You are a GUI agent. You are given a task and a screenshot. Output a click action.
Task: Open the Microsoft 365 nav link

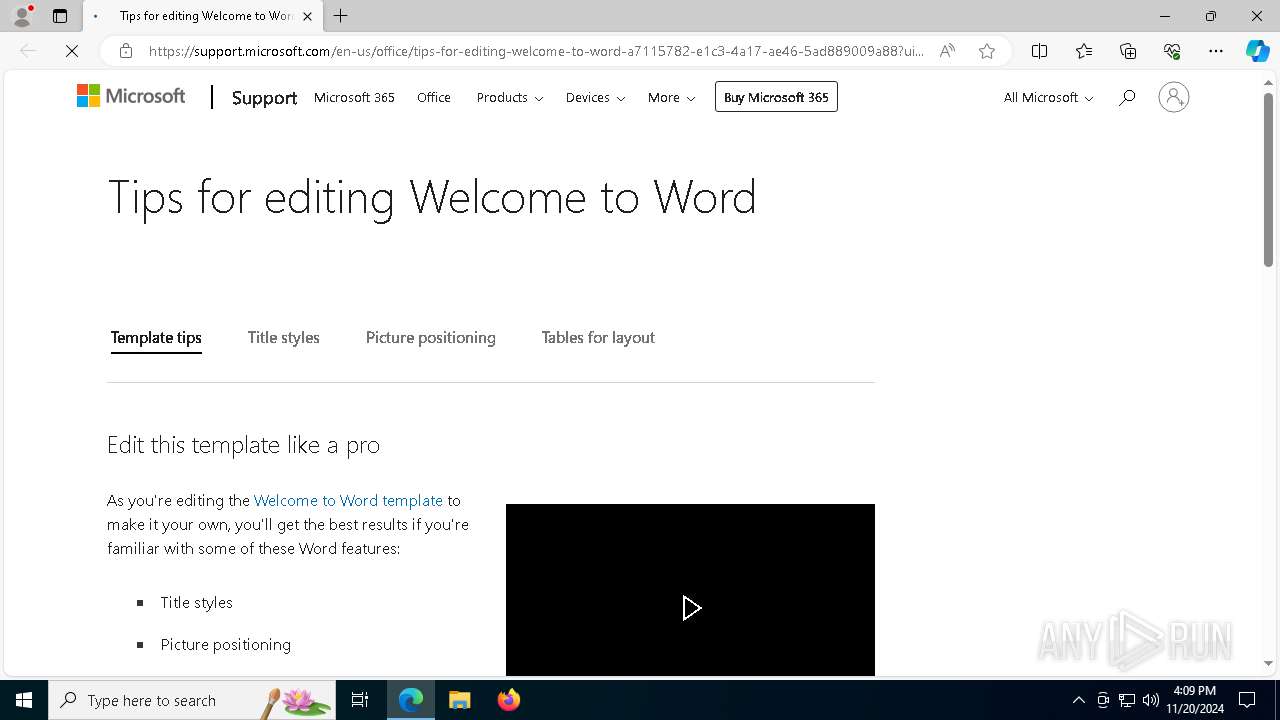[x=354, y=97]
